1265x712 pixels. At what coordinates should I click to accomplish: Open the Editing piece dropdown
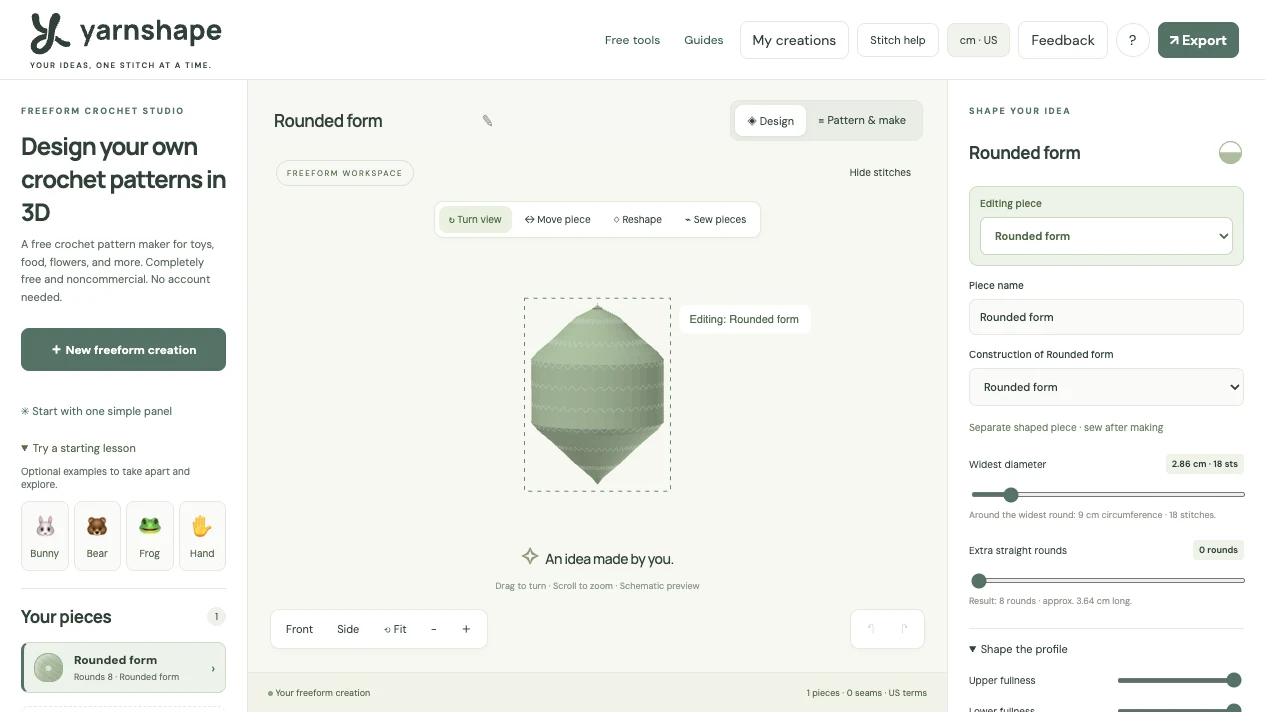1106,237
